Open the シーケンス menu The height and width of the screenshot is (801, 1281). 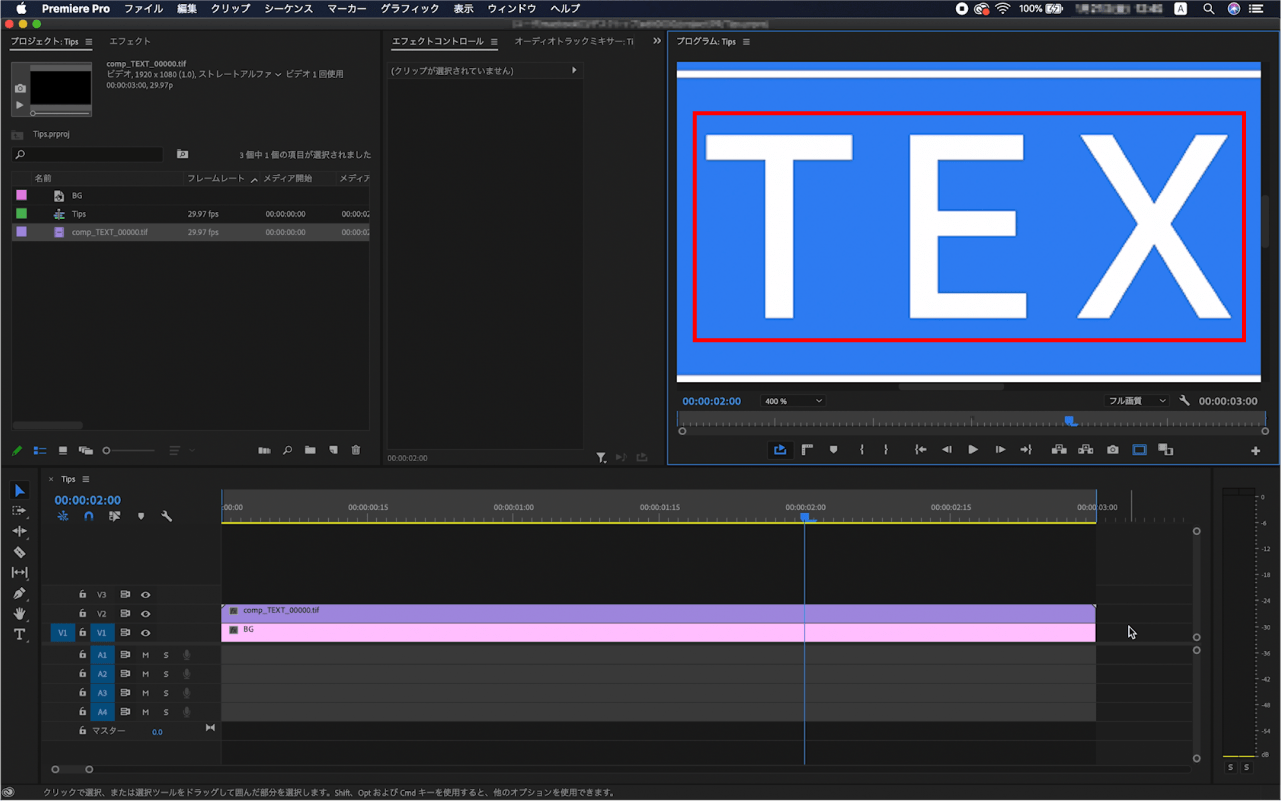point(289,8)
